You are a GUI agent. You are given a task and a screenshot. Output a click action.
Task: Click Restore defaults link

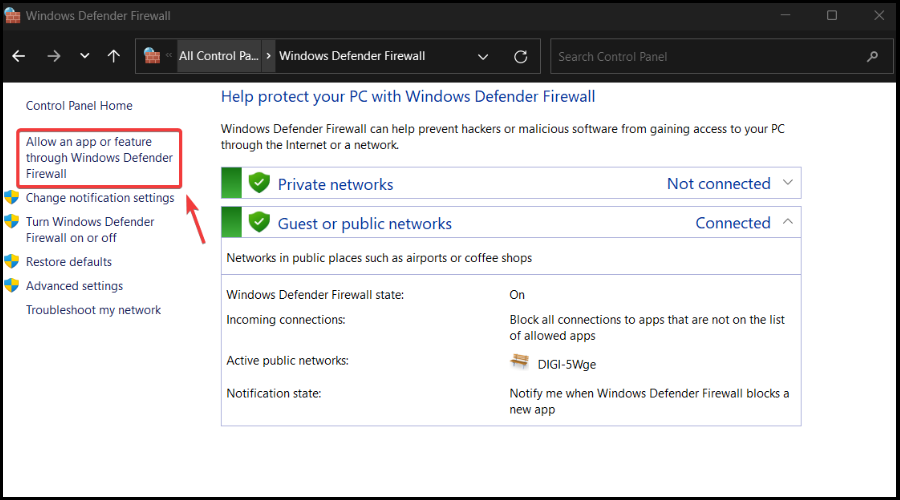[x=69, y=262]
